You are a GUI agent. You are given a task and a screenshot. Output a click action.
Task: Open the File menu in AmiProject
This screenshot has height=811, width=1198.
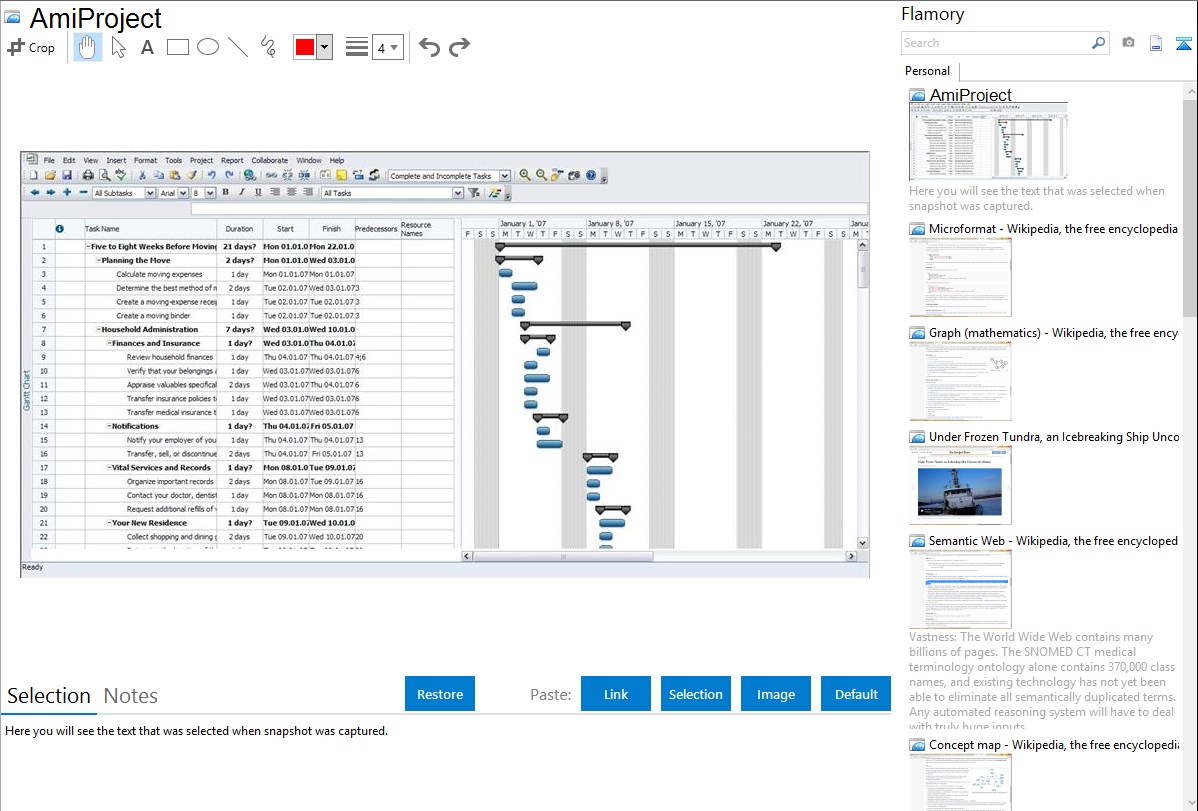point(49,161)
